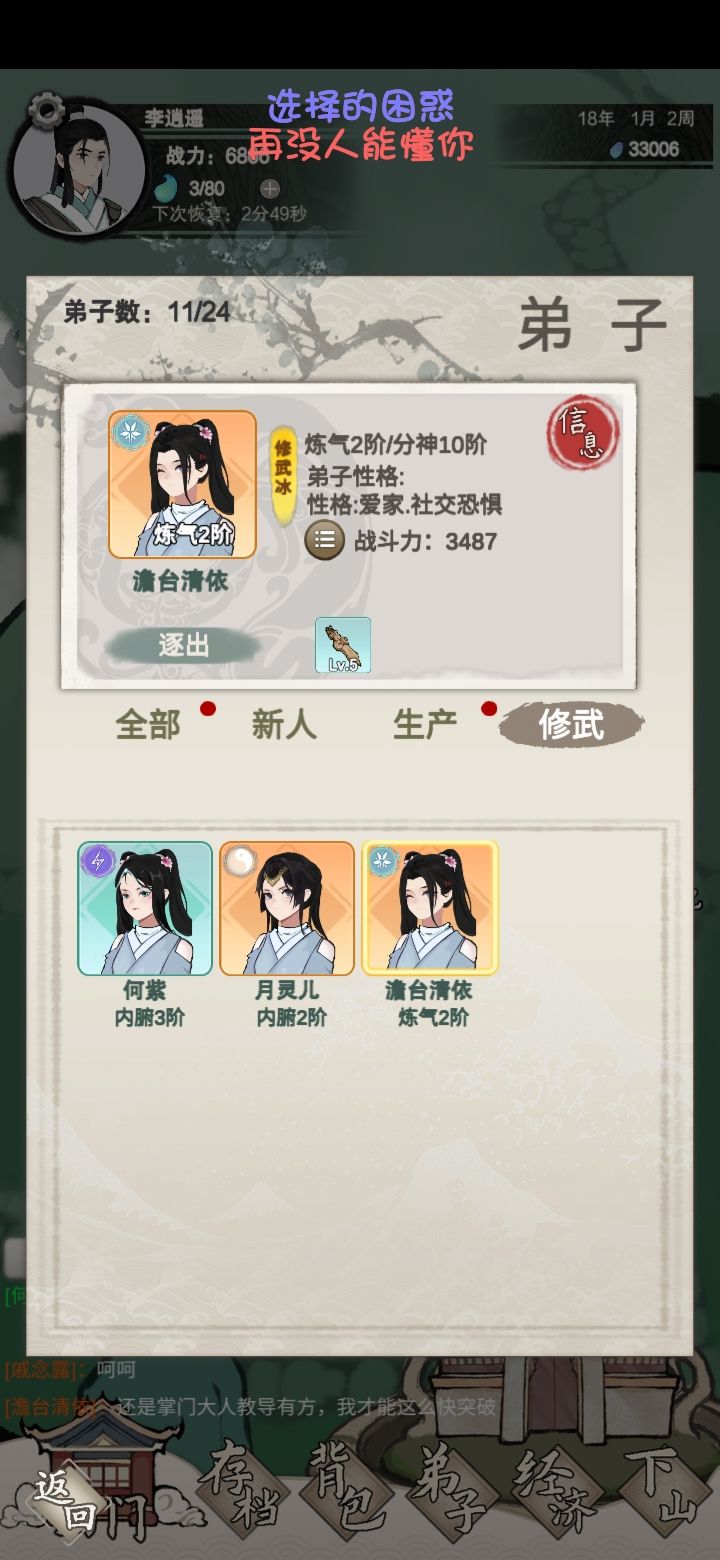Switch to the 新人 tab
The width and height of the screenshot is (720, 1560).
[x=284, y=724]
